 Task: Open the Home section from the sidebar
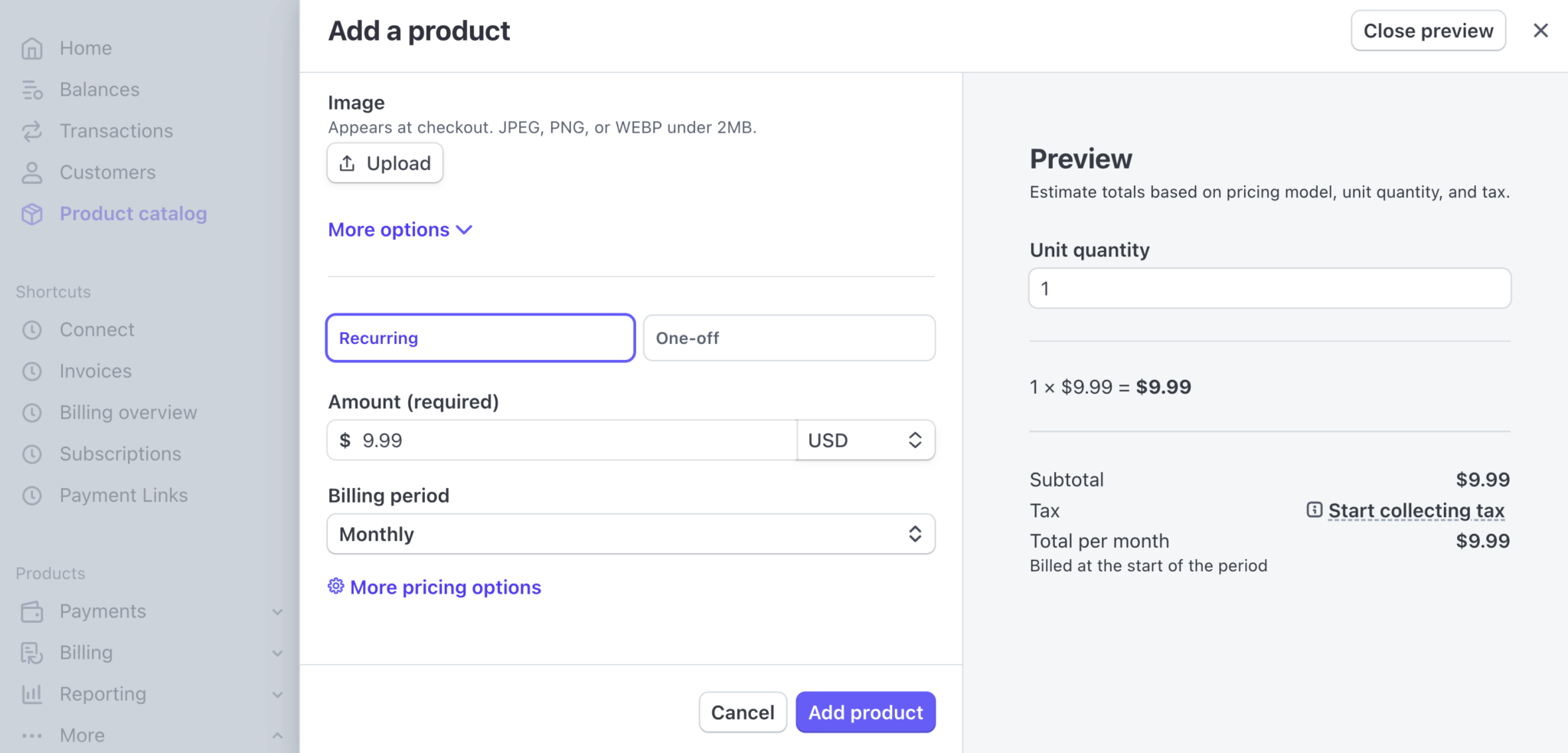31,47
